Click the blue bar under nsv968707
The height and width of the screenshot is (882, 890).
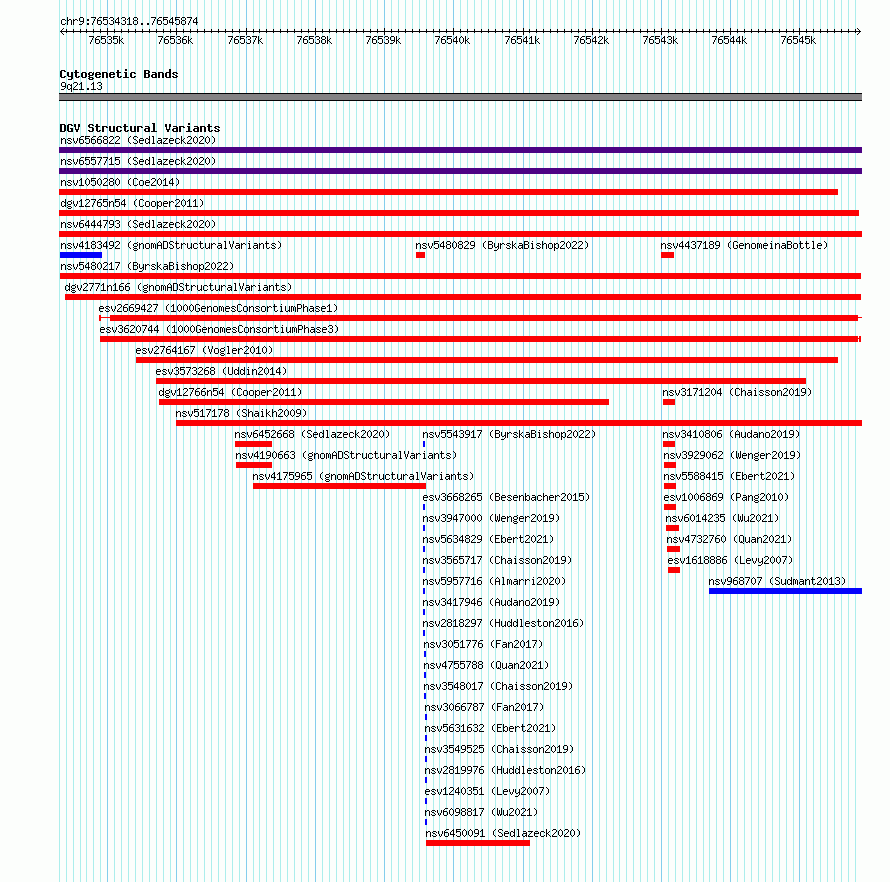click(786, 591)
